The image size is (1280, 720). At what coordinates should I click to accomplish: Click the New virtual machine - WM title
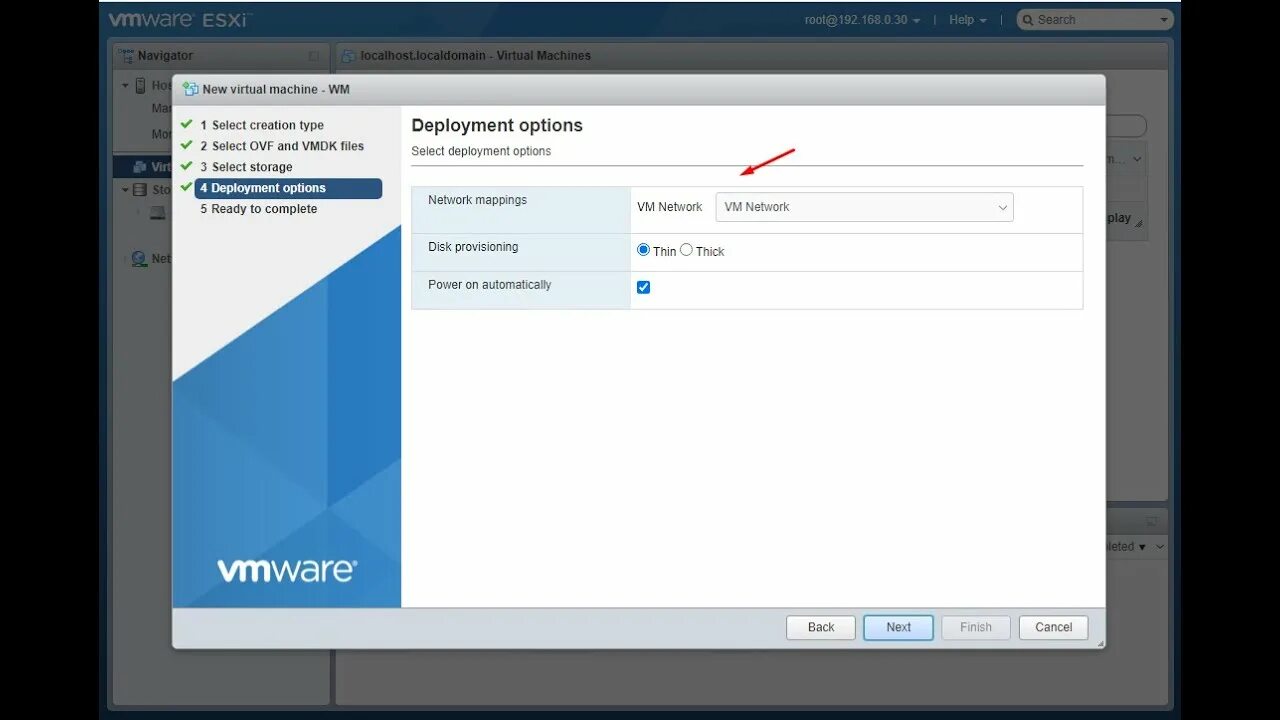tap(276, 89)
